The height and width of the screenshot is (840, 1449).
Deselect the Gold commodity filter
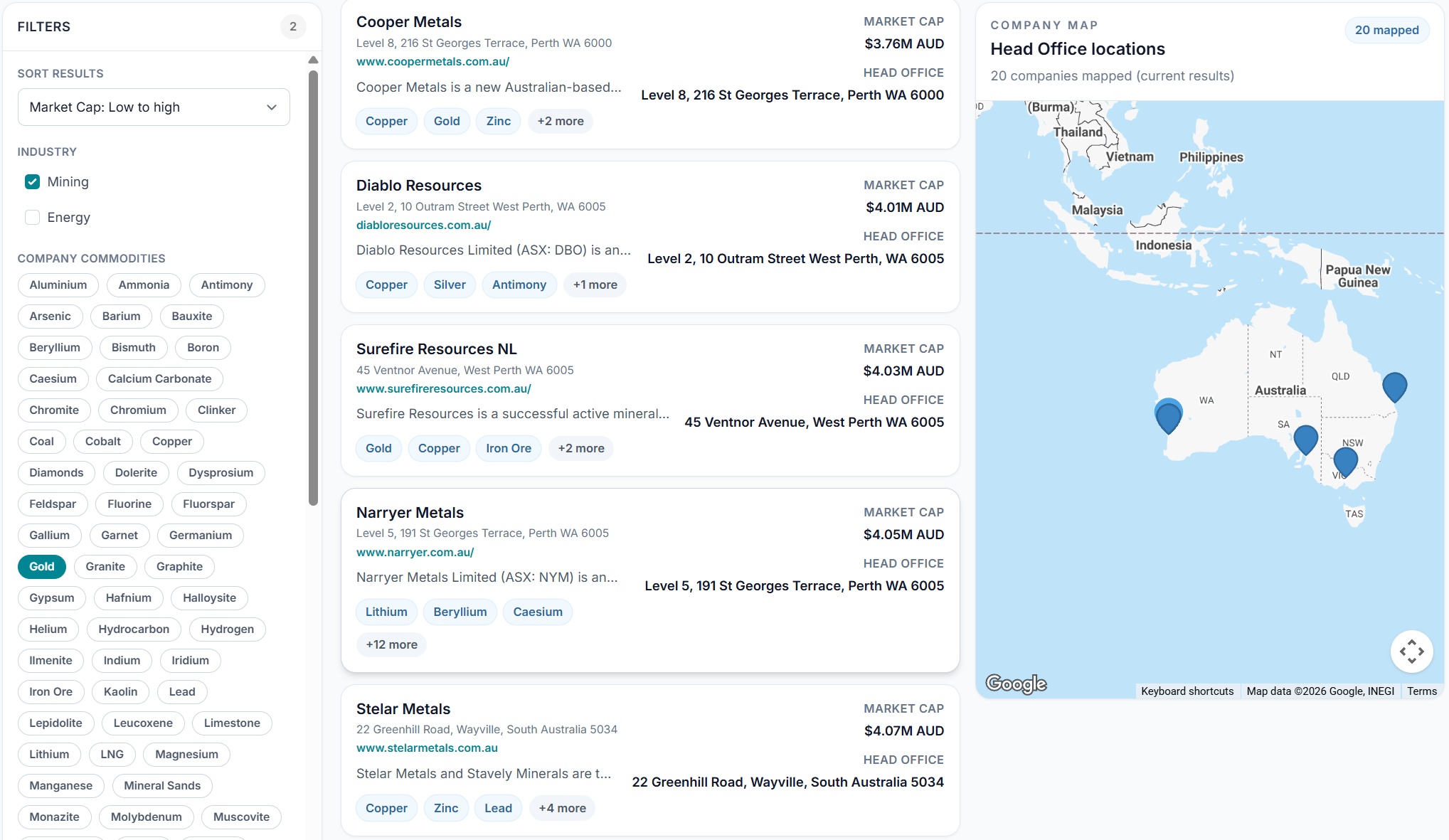[x=41, y=567]
